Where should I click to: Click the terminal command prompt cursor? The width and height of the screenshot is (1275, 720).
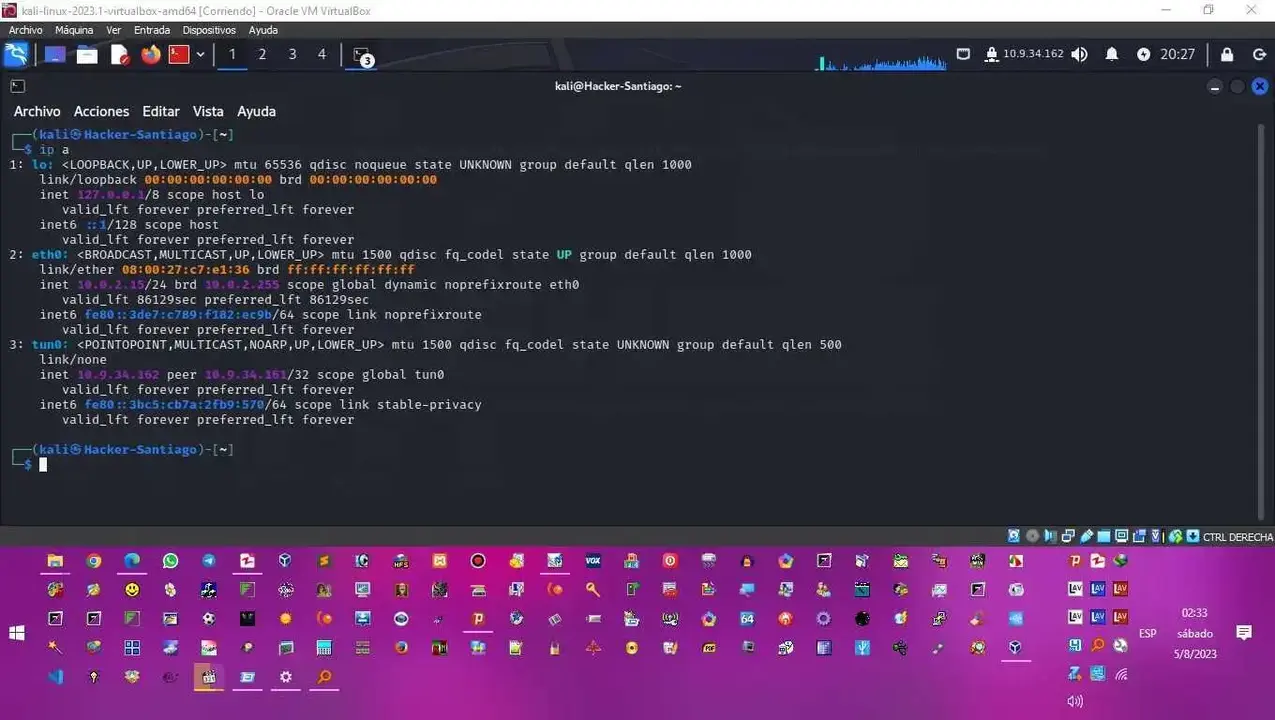43,464
